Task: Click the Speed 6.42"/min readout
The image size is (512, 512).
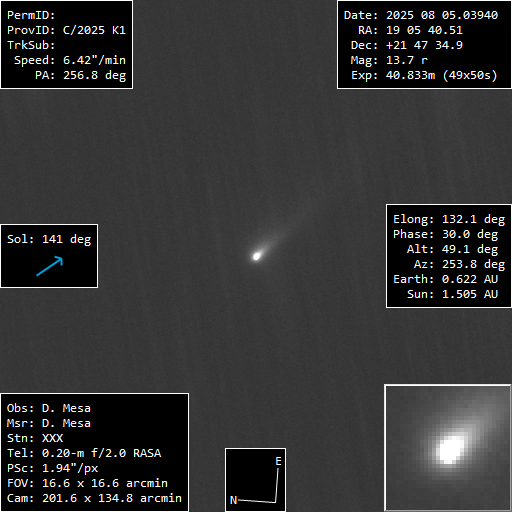Action: [70, 60]
